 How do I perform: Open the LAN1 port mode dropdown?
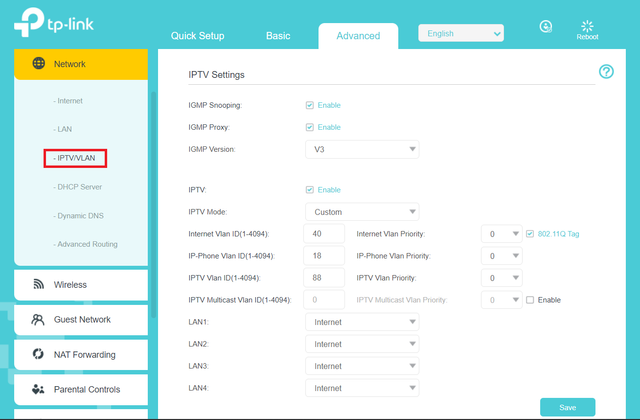[x=362, y=322]
